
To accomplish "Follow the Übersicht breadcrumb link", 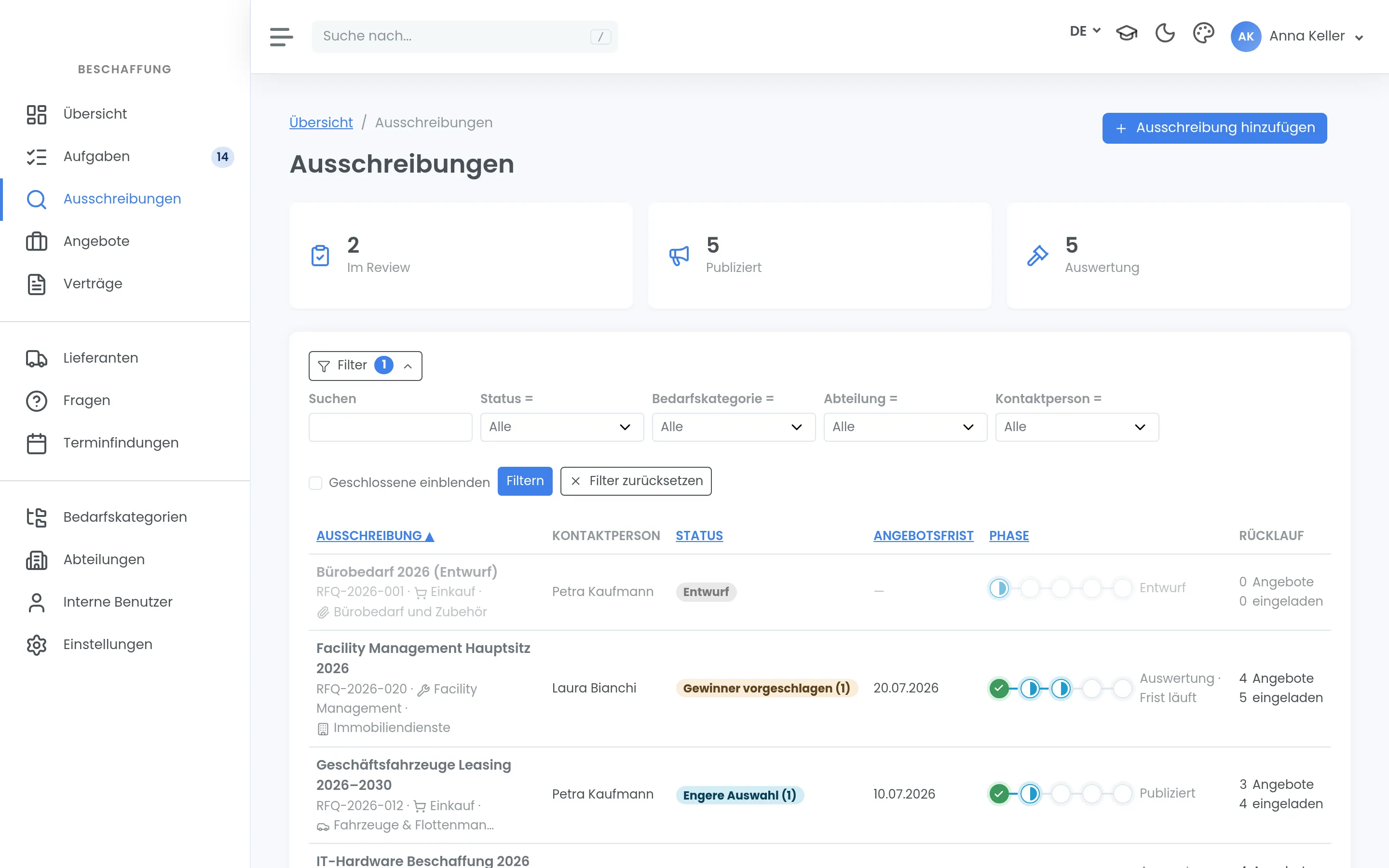I will [321, 122].
